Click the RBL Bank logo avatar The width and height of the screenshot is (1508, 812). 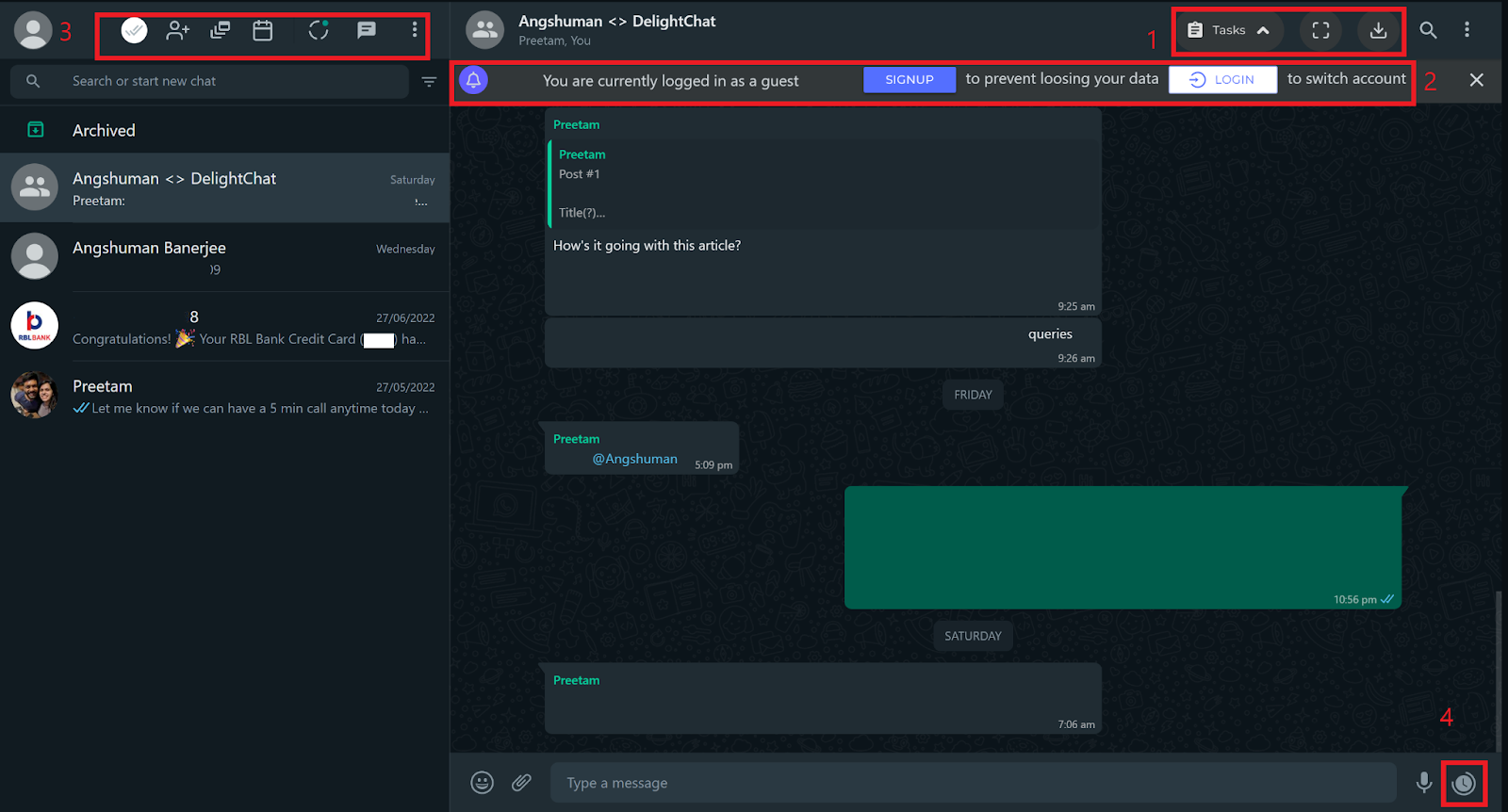pyautogui.click(x=35, y=326)
